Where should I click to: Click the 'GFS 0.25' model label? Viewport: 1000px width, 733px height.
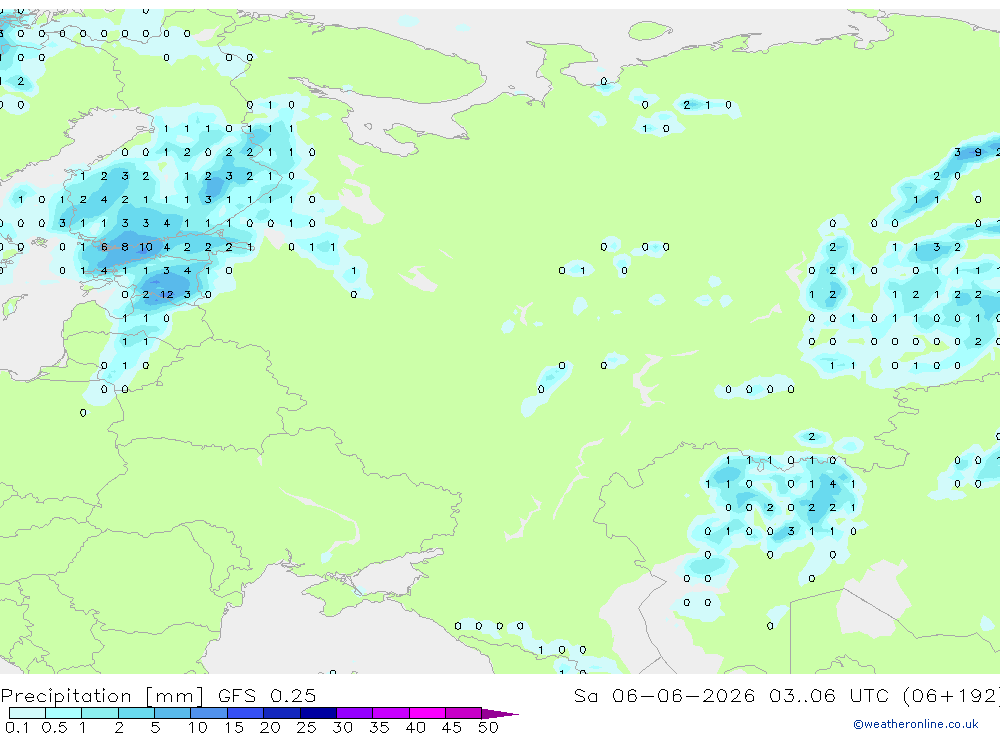tap(267, 695)
